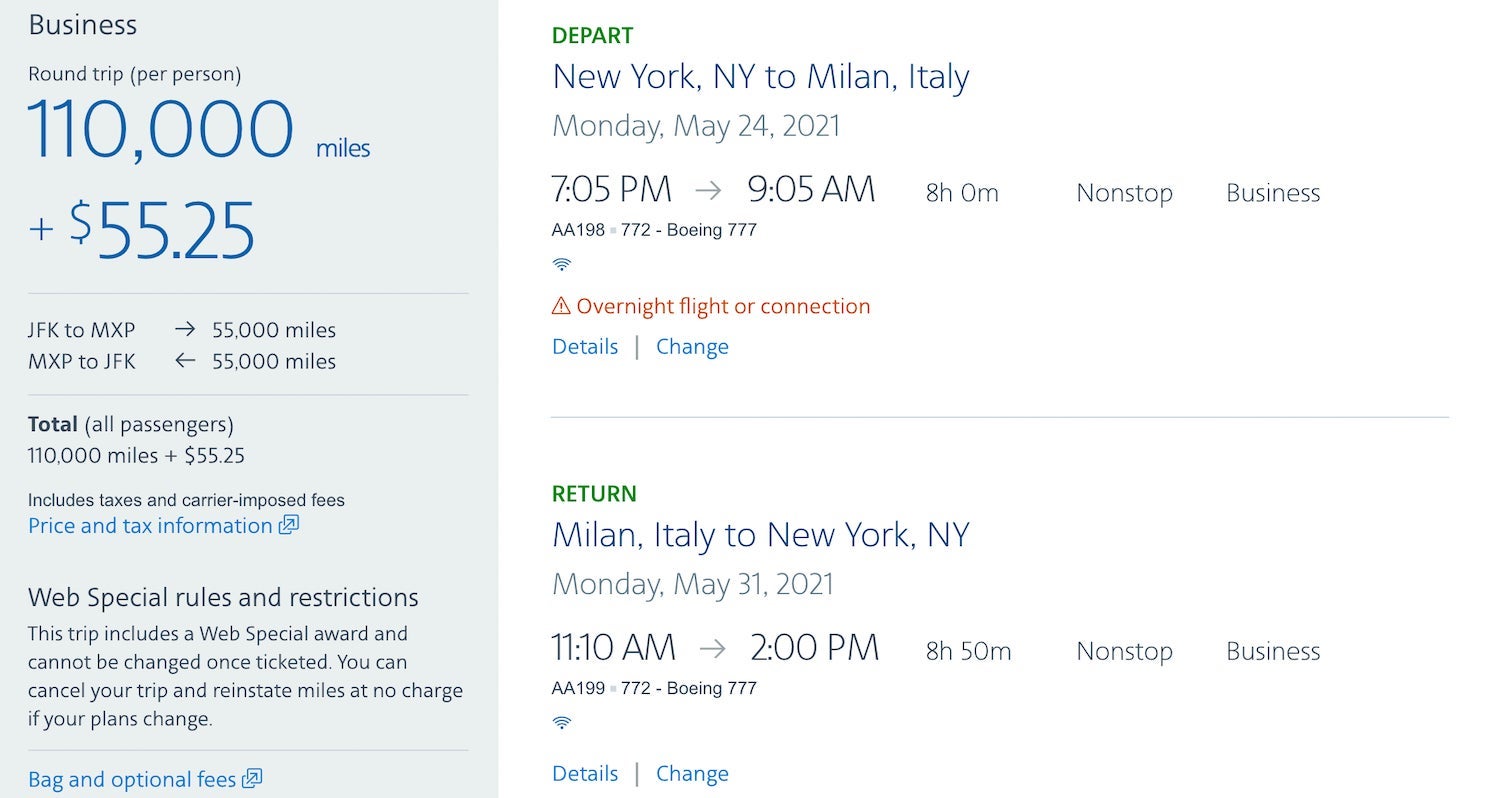Click the DEPART section label
The image size is (1500, 798).
[592, 34]
